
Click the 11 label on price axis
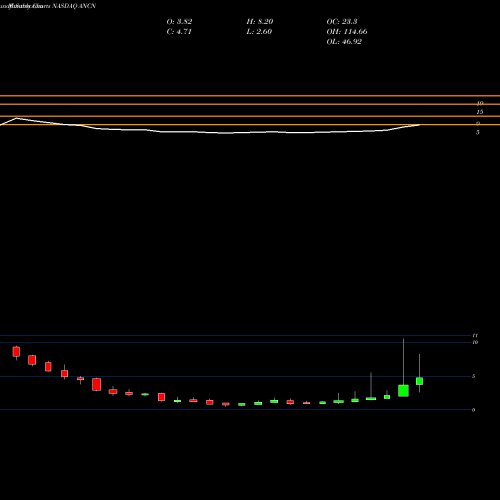(475, 335)
